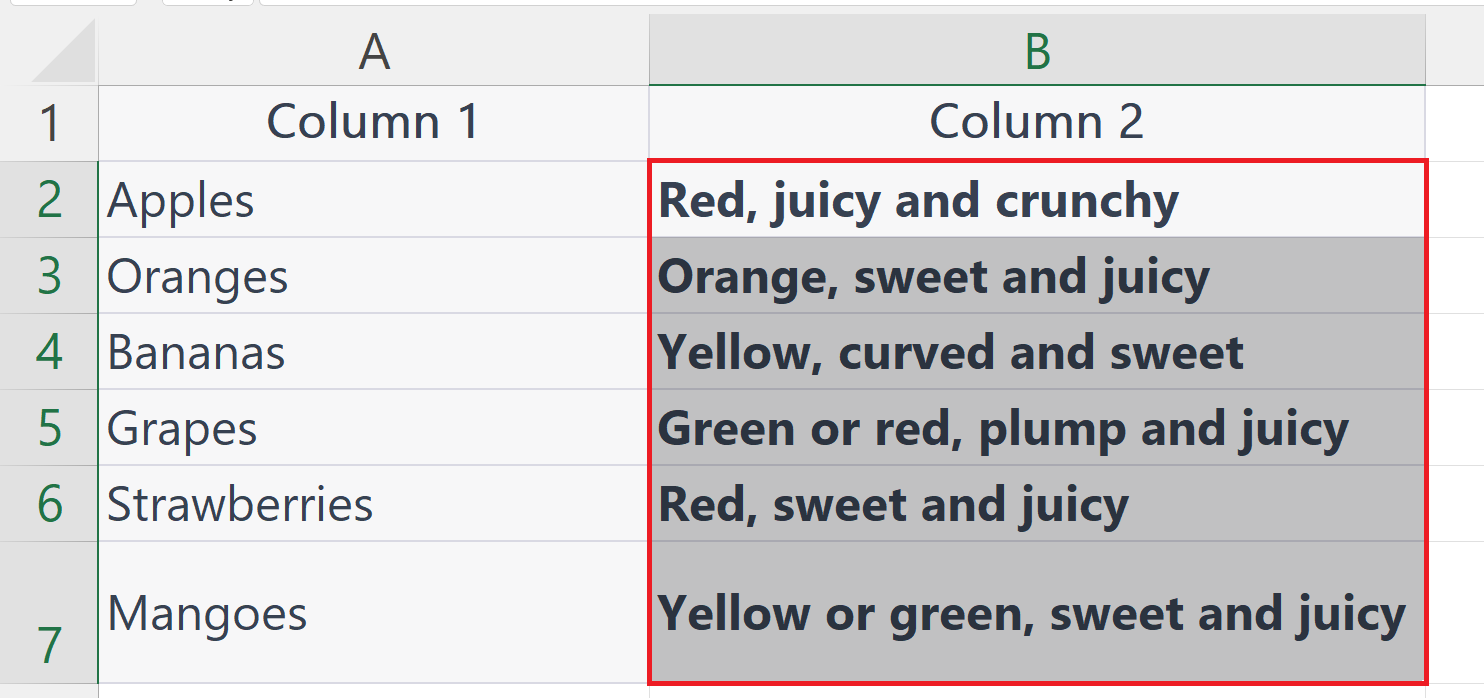Click cell 'Yellow, curved and sweet'
The height and width of the screenshot is (698, 1484).
(x=1037, y=352)
